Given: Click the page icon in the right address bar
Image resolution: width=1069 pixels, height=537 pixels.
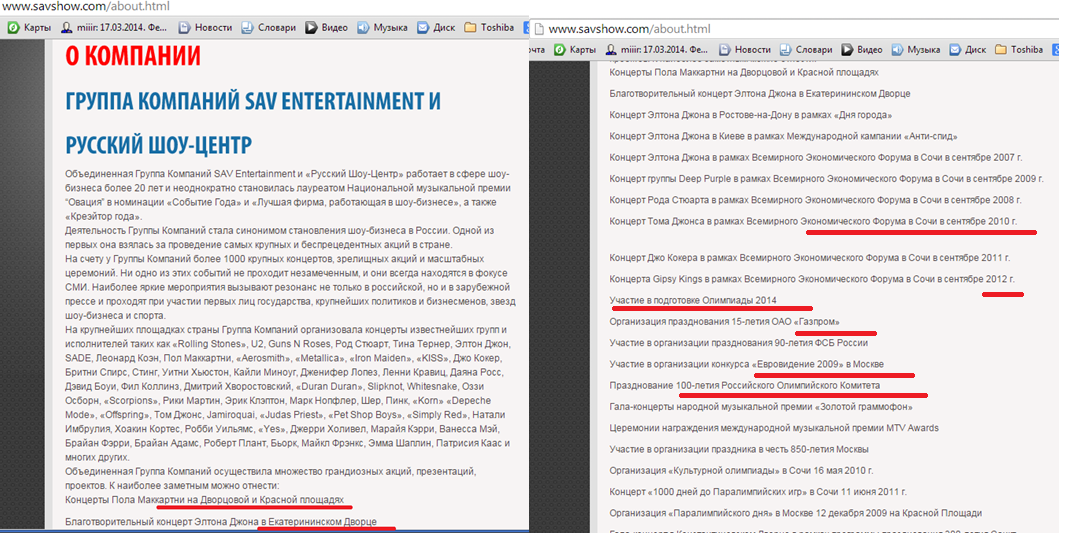Looking at the screenshot, I should pyautogui.click(x=537, y=30).
